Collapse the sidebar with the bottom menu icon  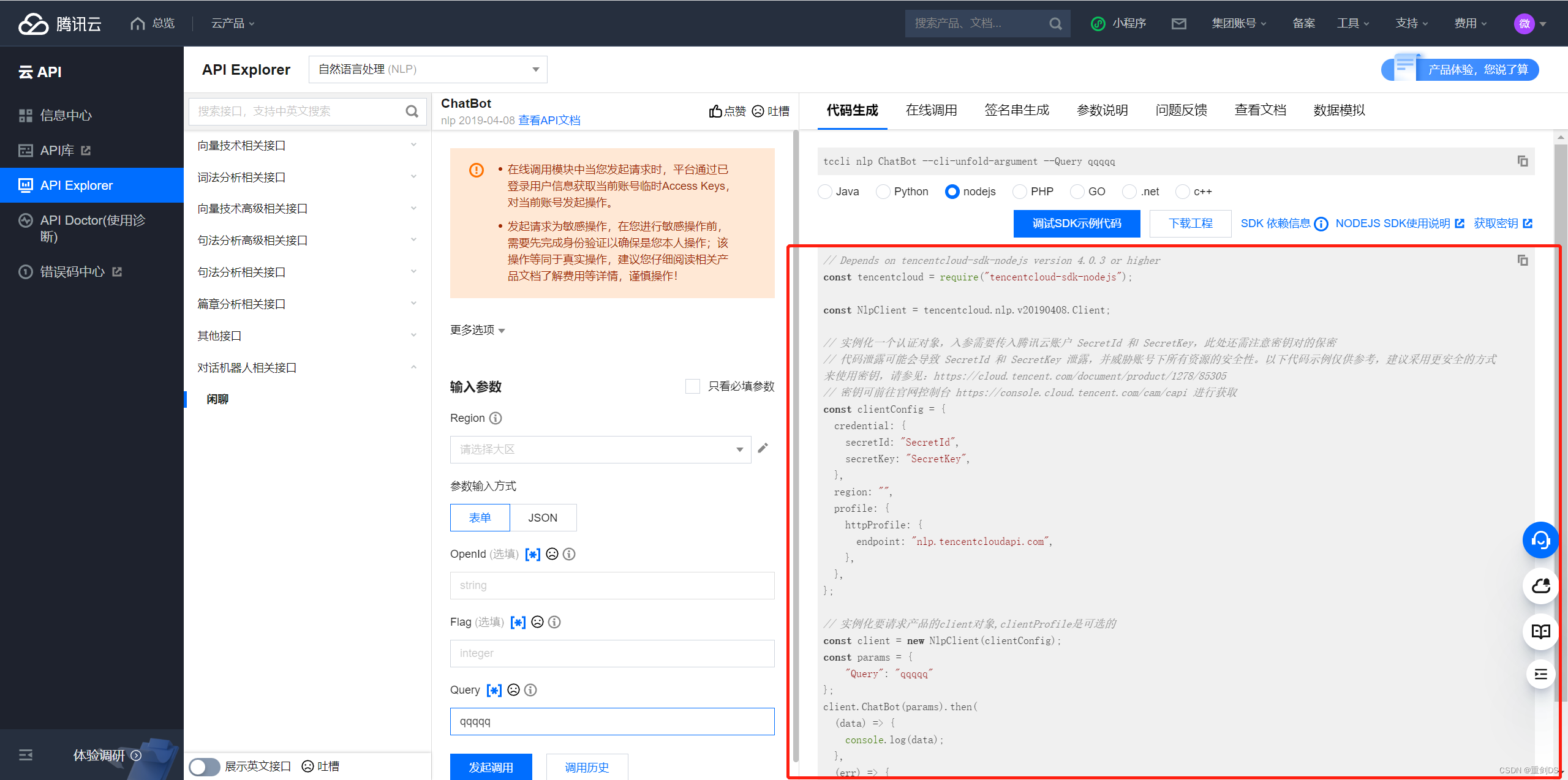(26, 755)
